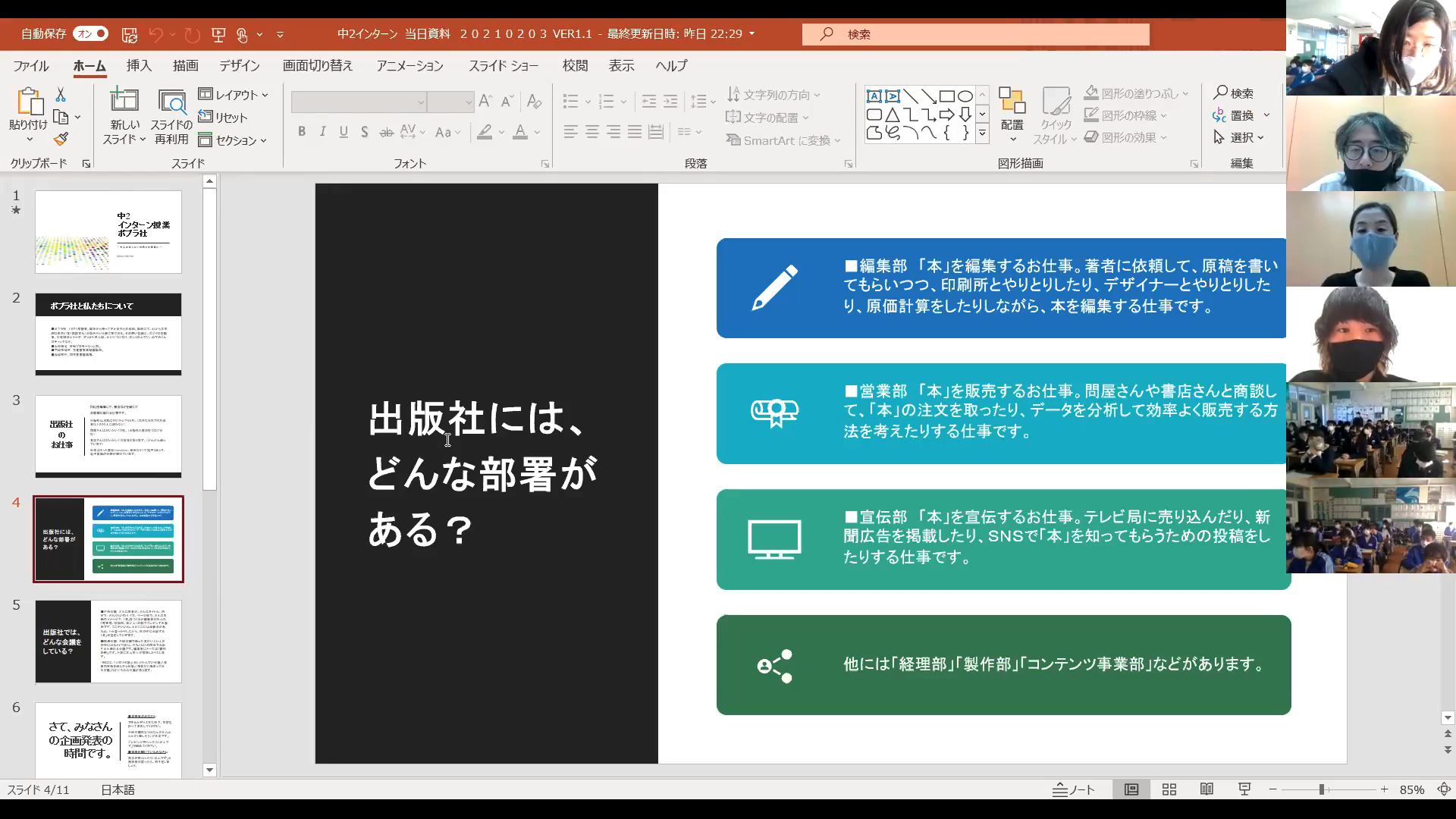Open 図形の塗りつぶし dropdown
1456x819 pixels.
[x=1136, y=93]
